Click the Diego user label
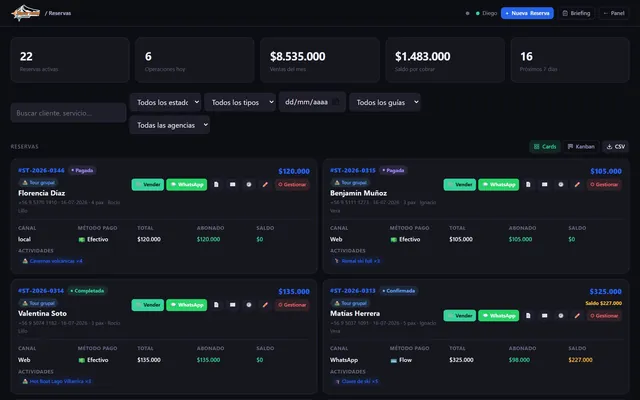Image resolution: width=640 pixels, height=400 pixels. (489, 13)
